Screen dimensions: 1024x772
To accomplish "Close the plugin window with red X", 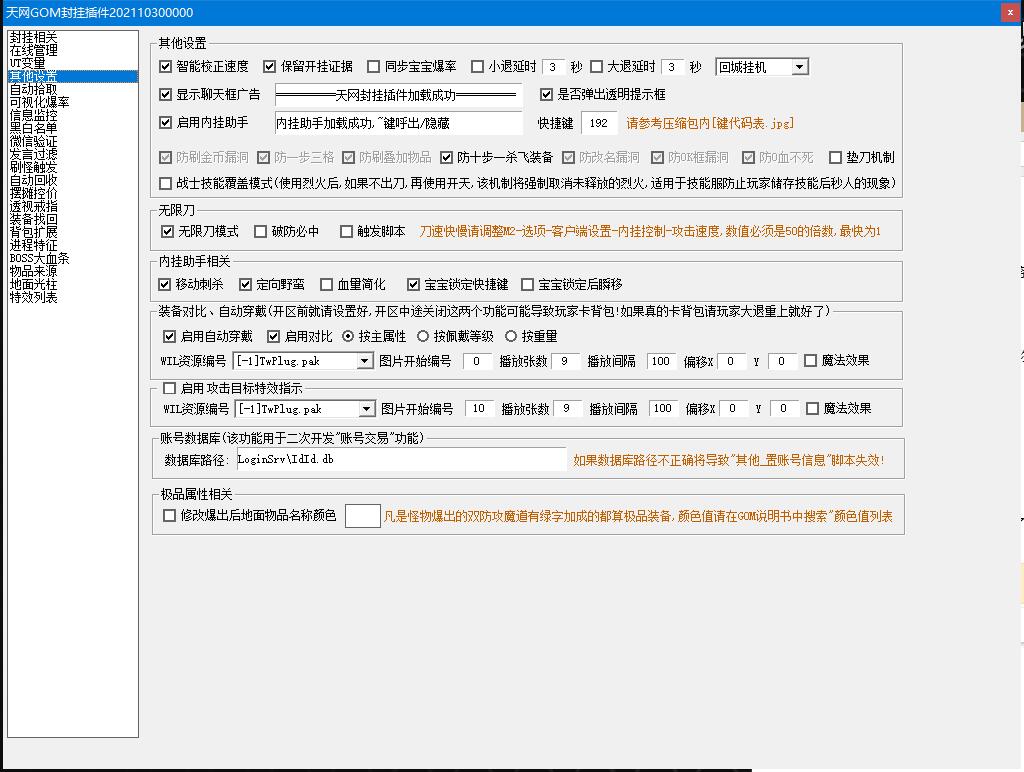I will (1010, 12).
